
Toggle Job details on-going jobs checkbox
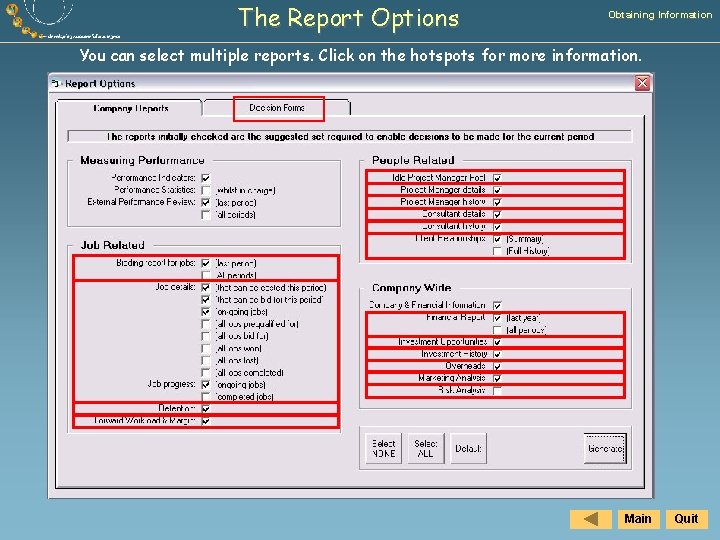(x=206, y=312)
